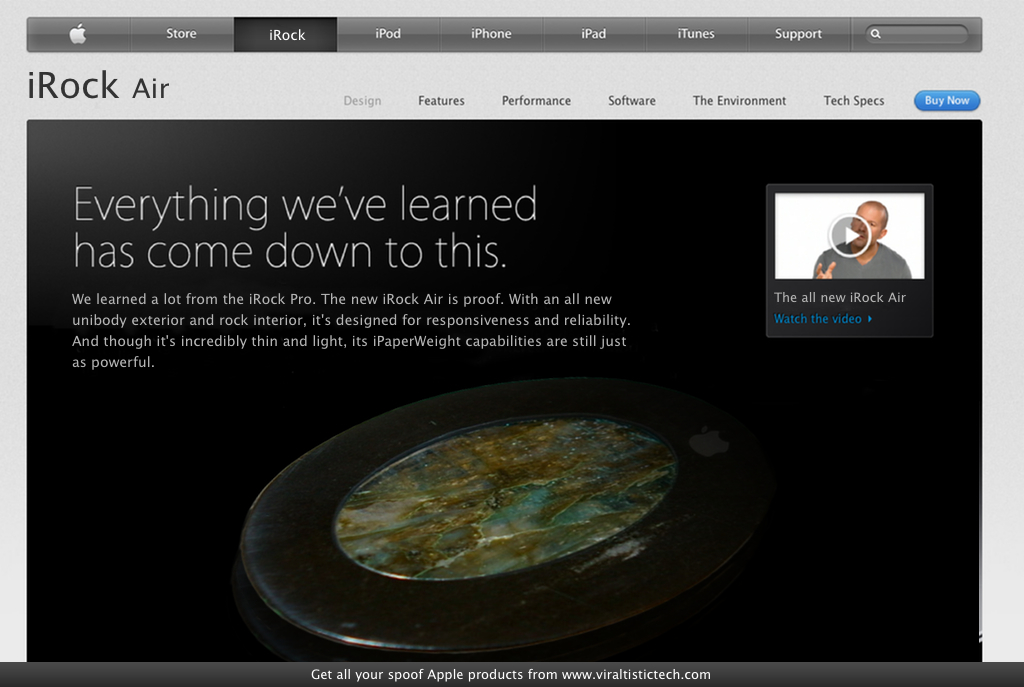The width and height of the screenshot is (1024, 687).
Task: Open the Features section link
Action: (441, 101)
